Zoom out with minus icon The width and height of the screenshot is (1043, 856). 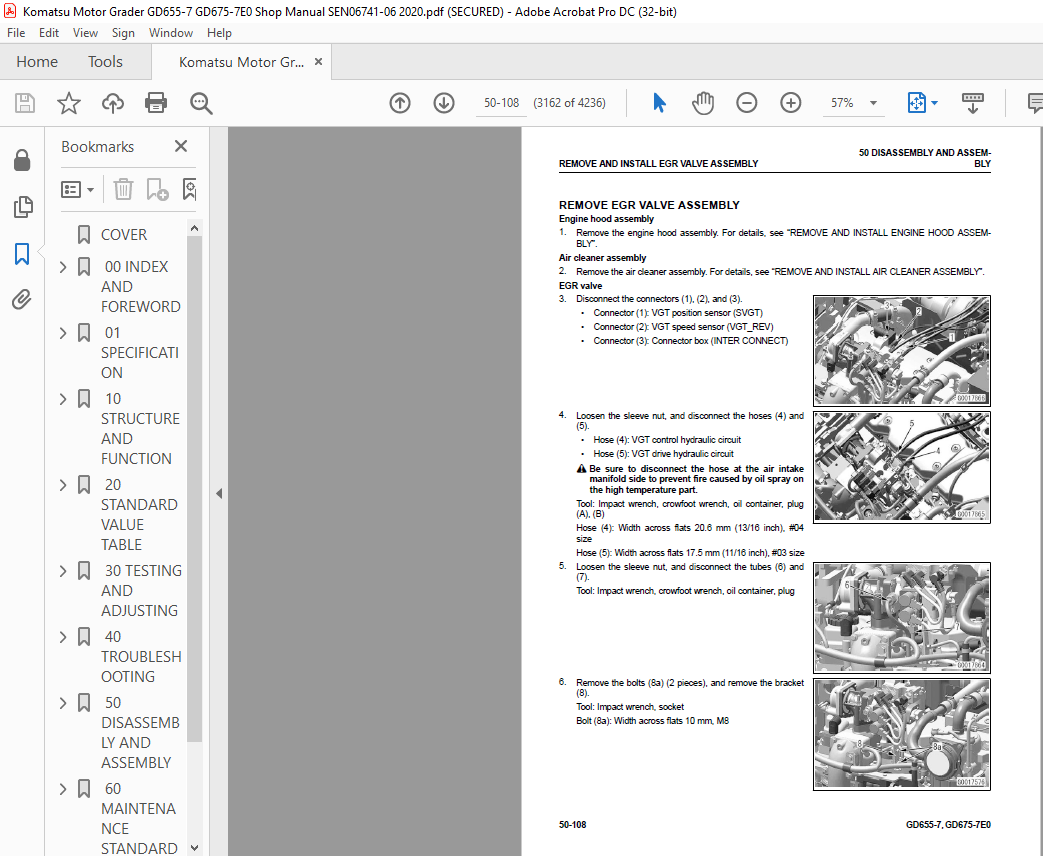tap(746, 103)
